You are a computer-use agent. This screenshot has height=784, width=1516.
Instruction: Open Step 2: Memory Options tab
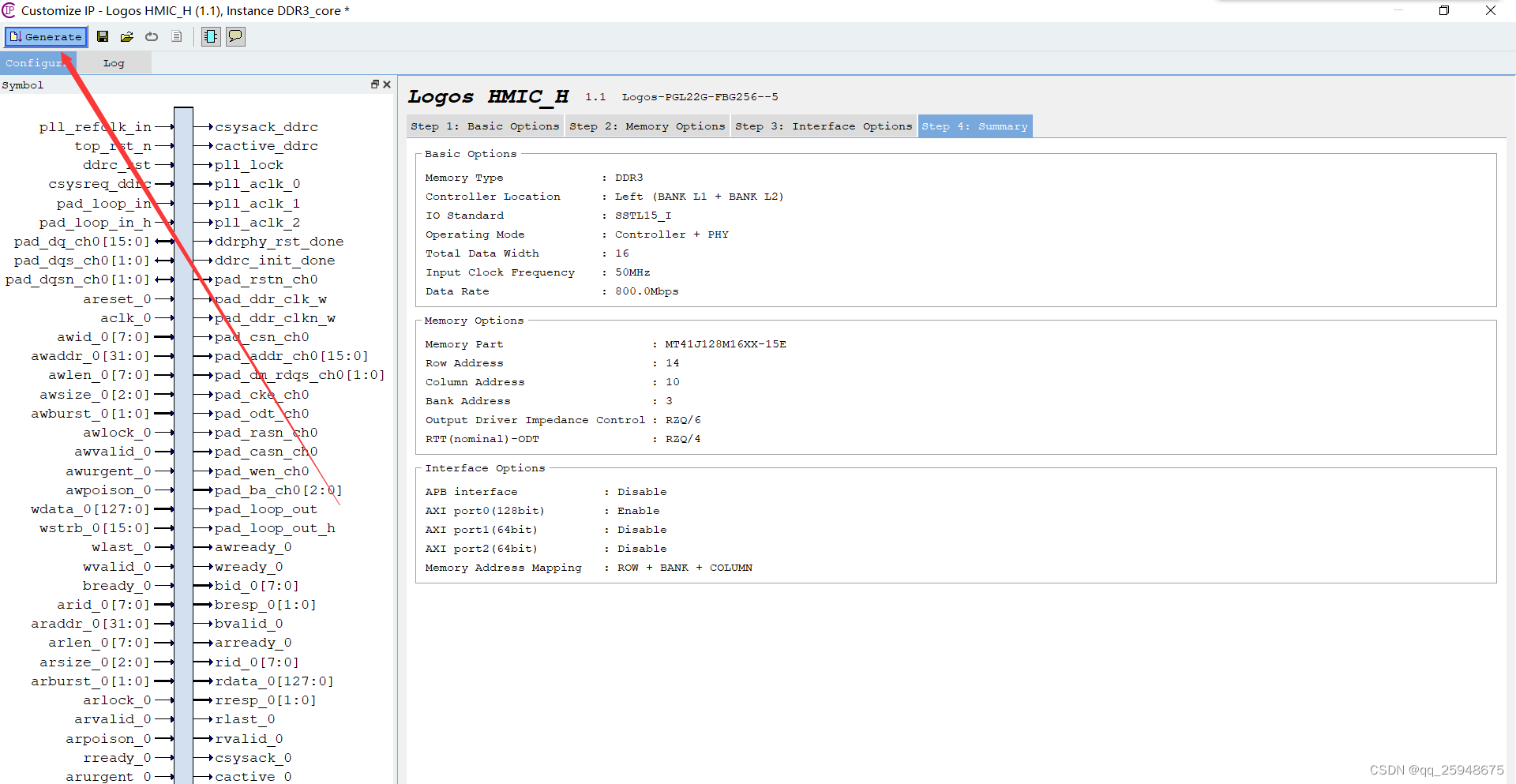(x=647, y=126)
